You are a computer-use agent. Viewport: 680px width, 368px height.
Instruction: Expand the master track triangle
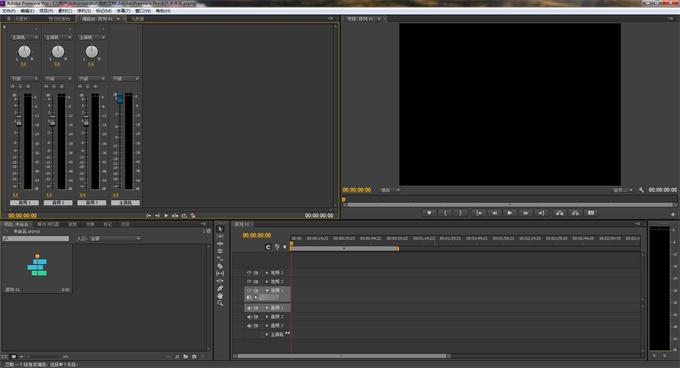click(x=267, y=334)
